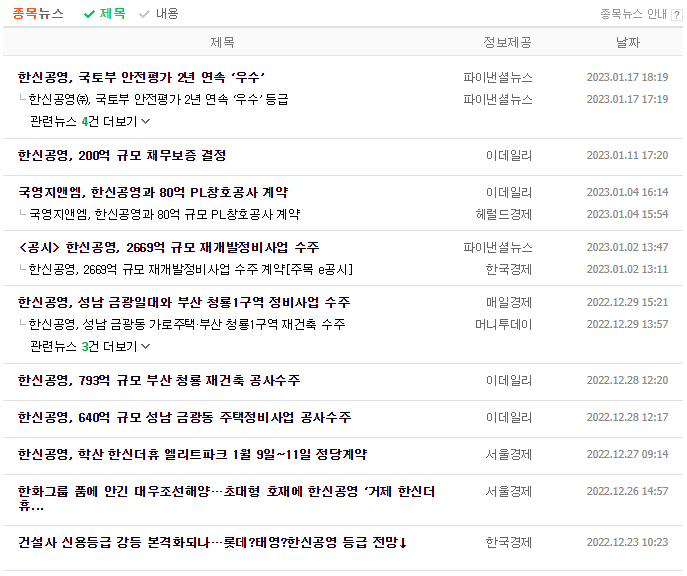Open <공시> 한신공영, 2669억 재개발정비사업 수주
The width and height of the screenshot is (687, 576).
pyautogui.click(x=168, y=247)
